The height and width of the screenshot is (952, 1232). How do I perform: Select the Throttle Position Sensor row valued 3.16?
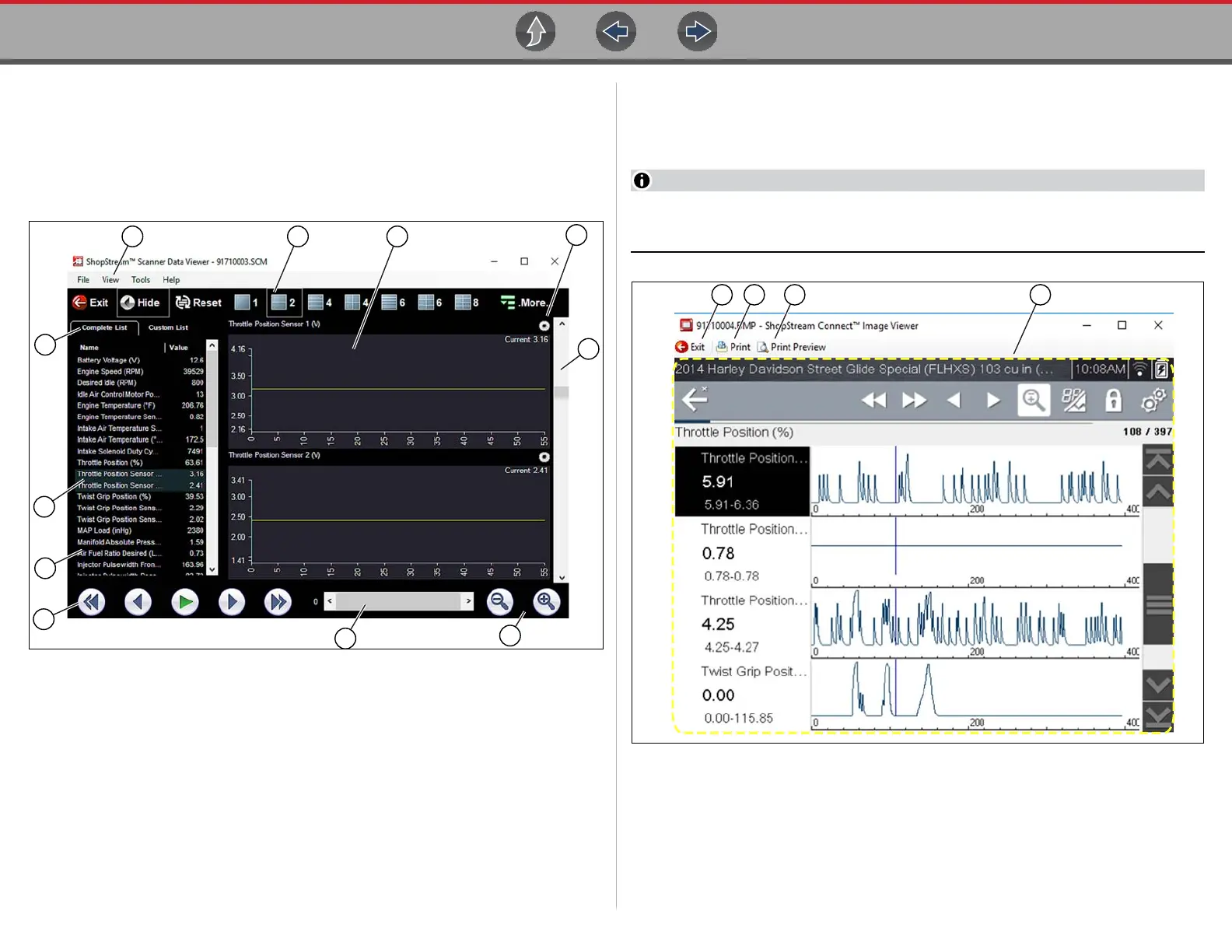pyautogui.click(x=140, y=474)
